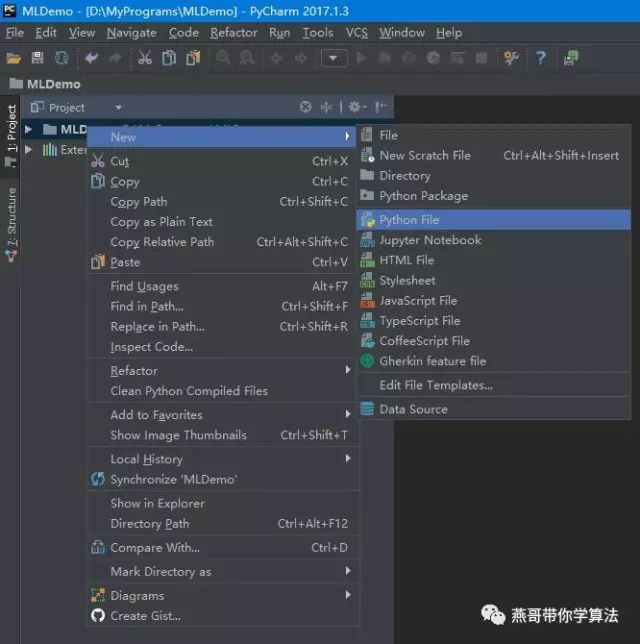Choose Python File from New submenu

click(493, 220)
